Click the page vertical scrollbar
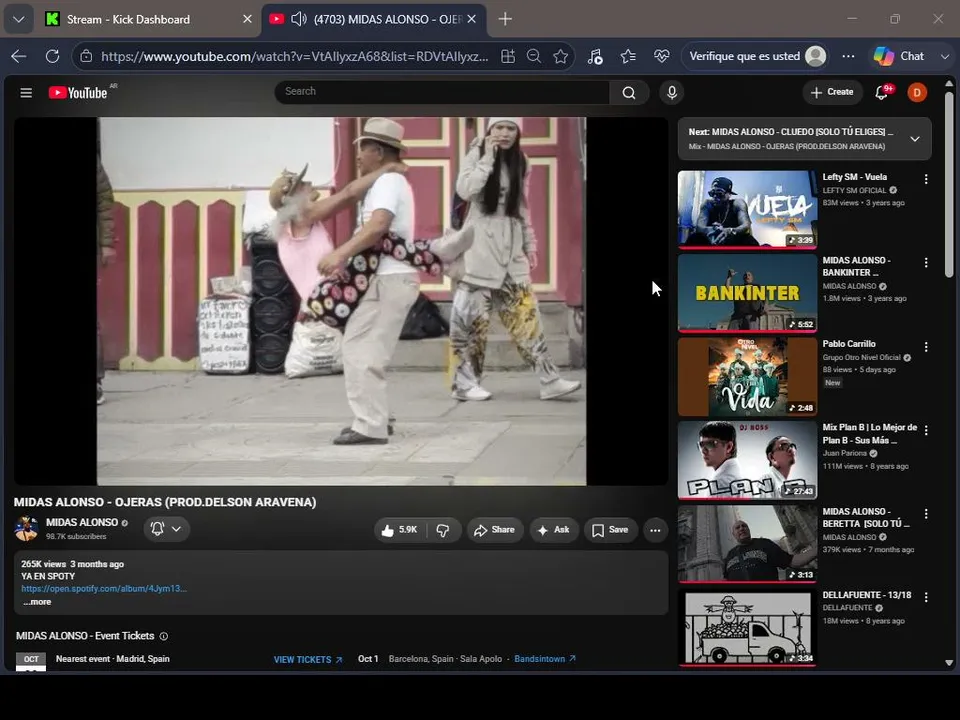This screenshot has height=720, width=960. [x=948, y=184]
